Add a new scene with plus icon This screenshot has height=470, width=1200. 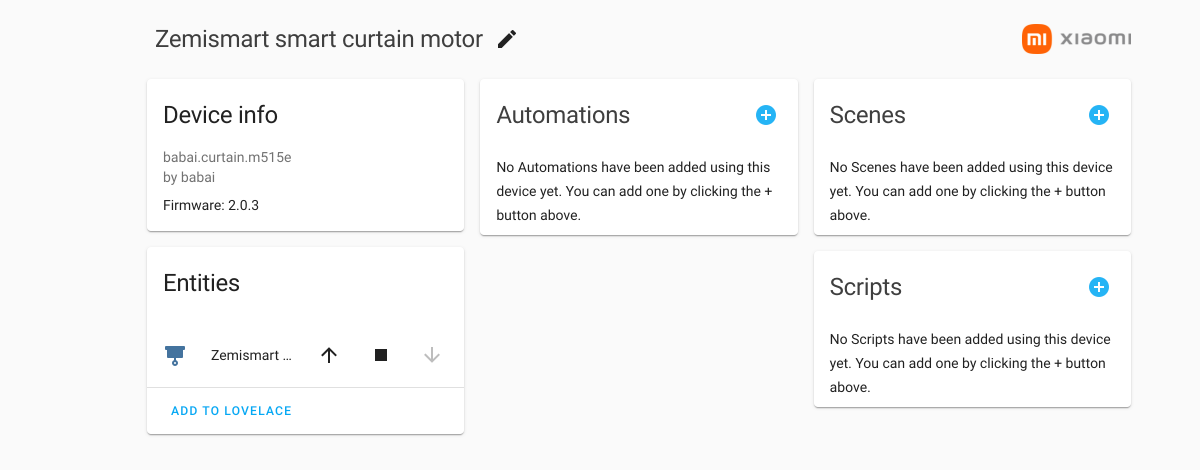1098,115
